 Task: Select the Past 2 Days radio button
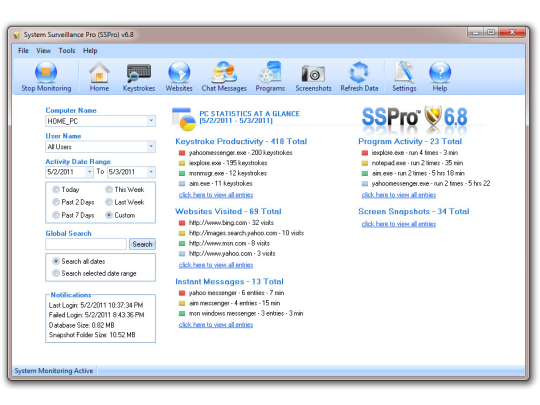(55, 202)
